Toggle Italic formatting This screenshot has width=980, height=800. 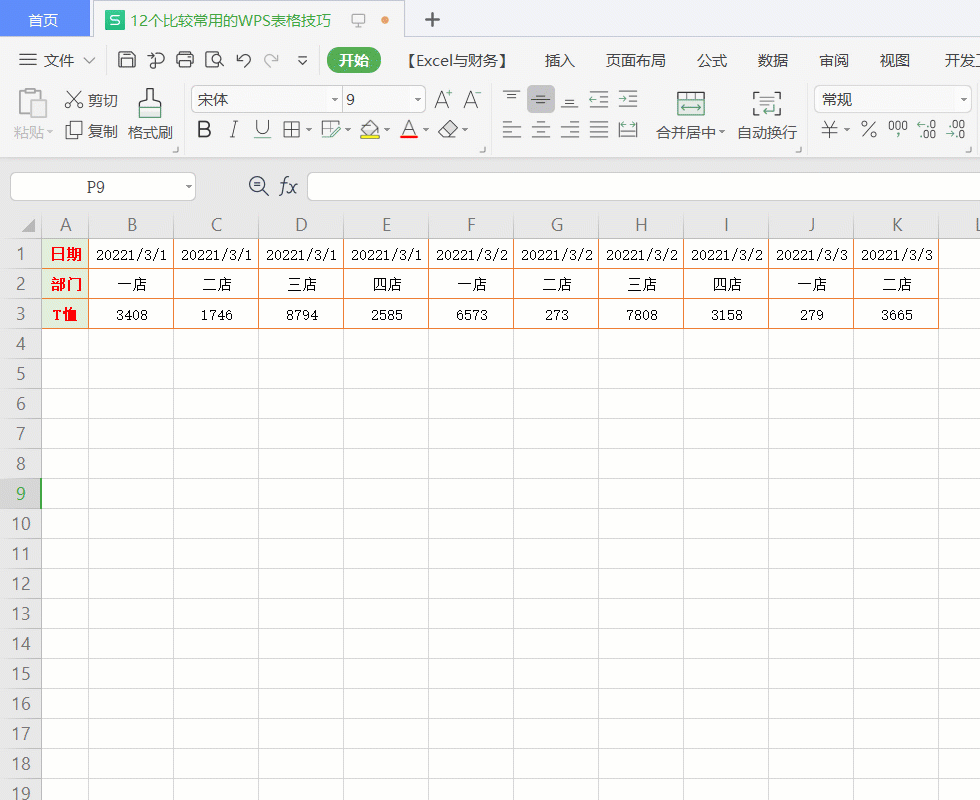(x=233, y=130)
